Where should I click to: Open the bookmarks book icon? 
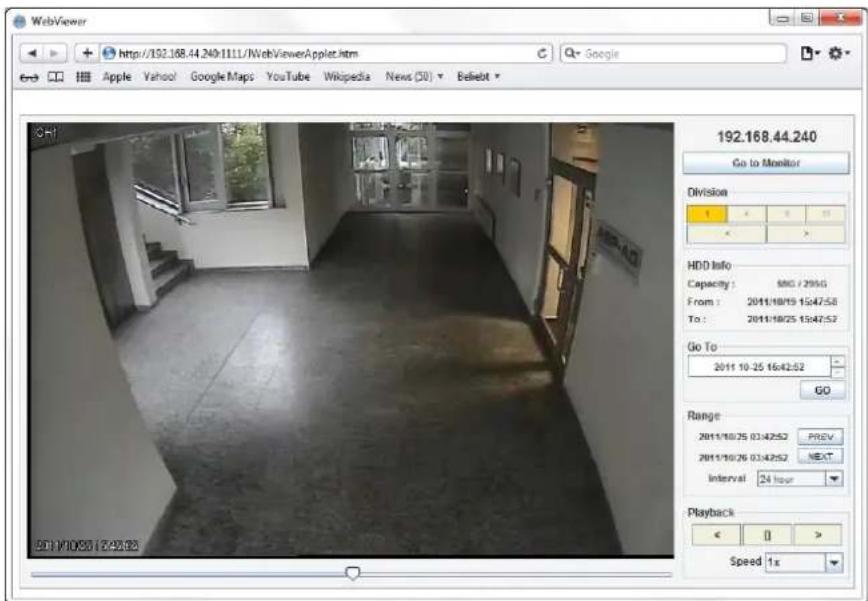pyautogui.click(x=55, y=77)
